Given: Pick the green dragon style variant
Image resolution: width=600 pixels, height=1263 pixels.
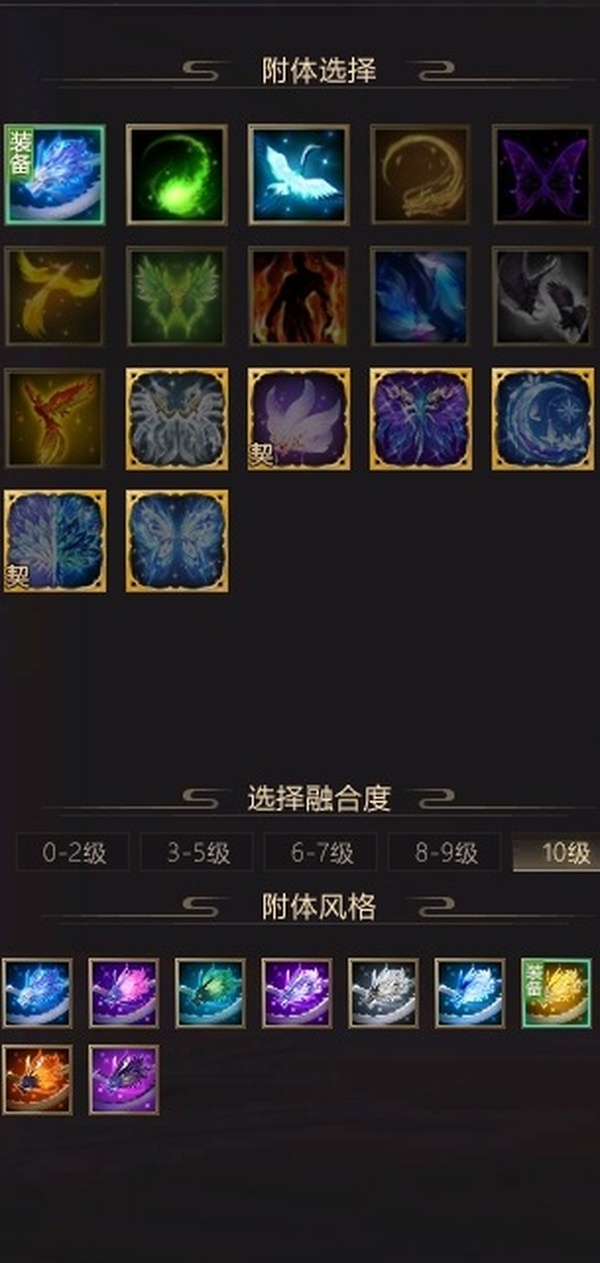Looking at the screenshot, I should tap(210, 993).
